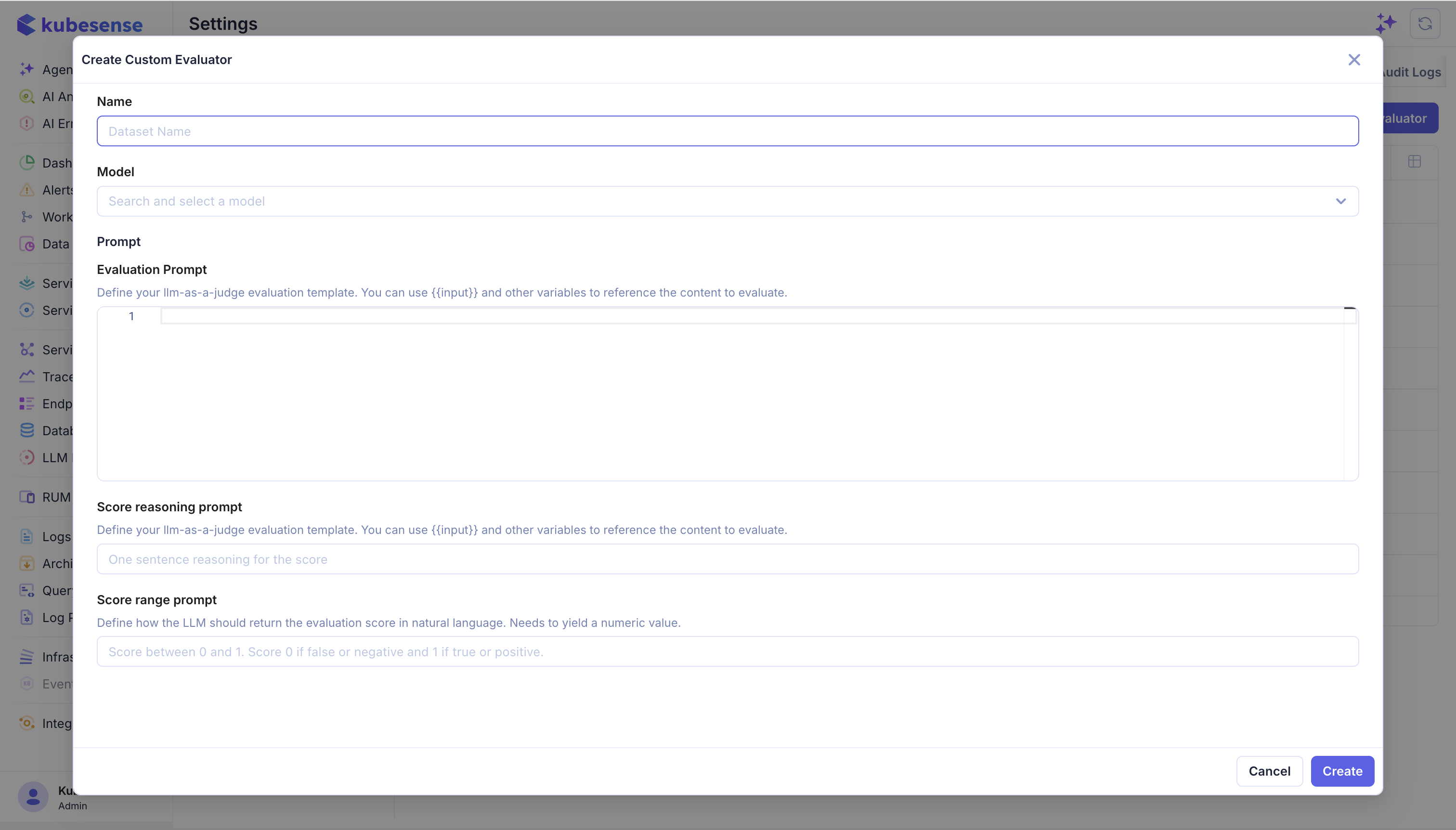Click the table layout icon
This screenshot has height=830, width=1456.
click(1414, 161)
